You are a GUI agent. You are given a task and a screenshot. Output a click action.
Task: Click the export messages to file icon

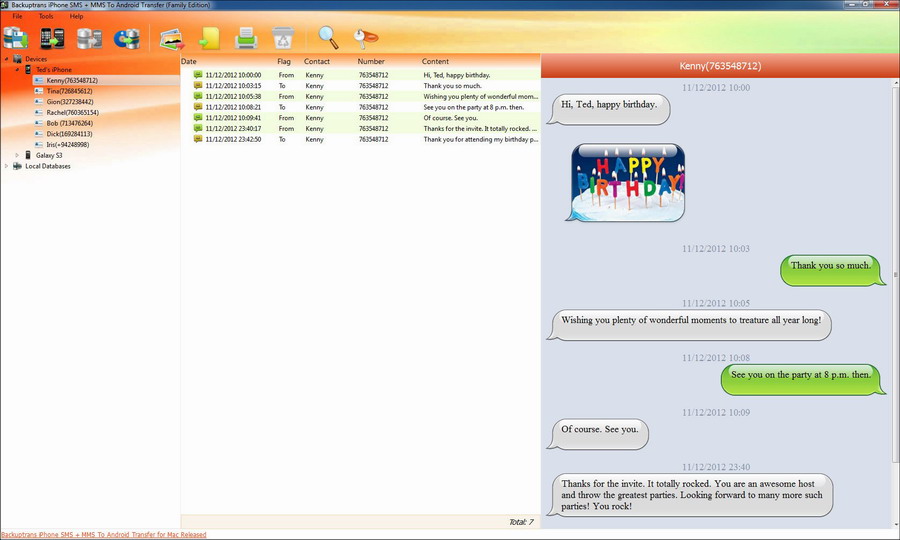pyautogui.click(x=209, y=38)
